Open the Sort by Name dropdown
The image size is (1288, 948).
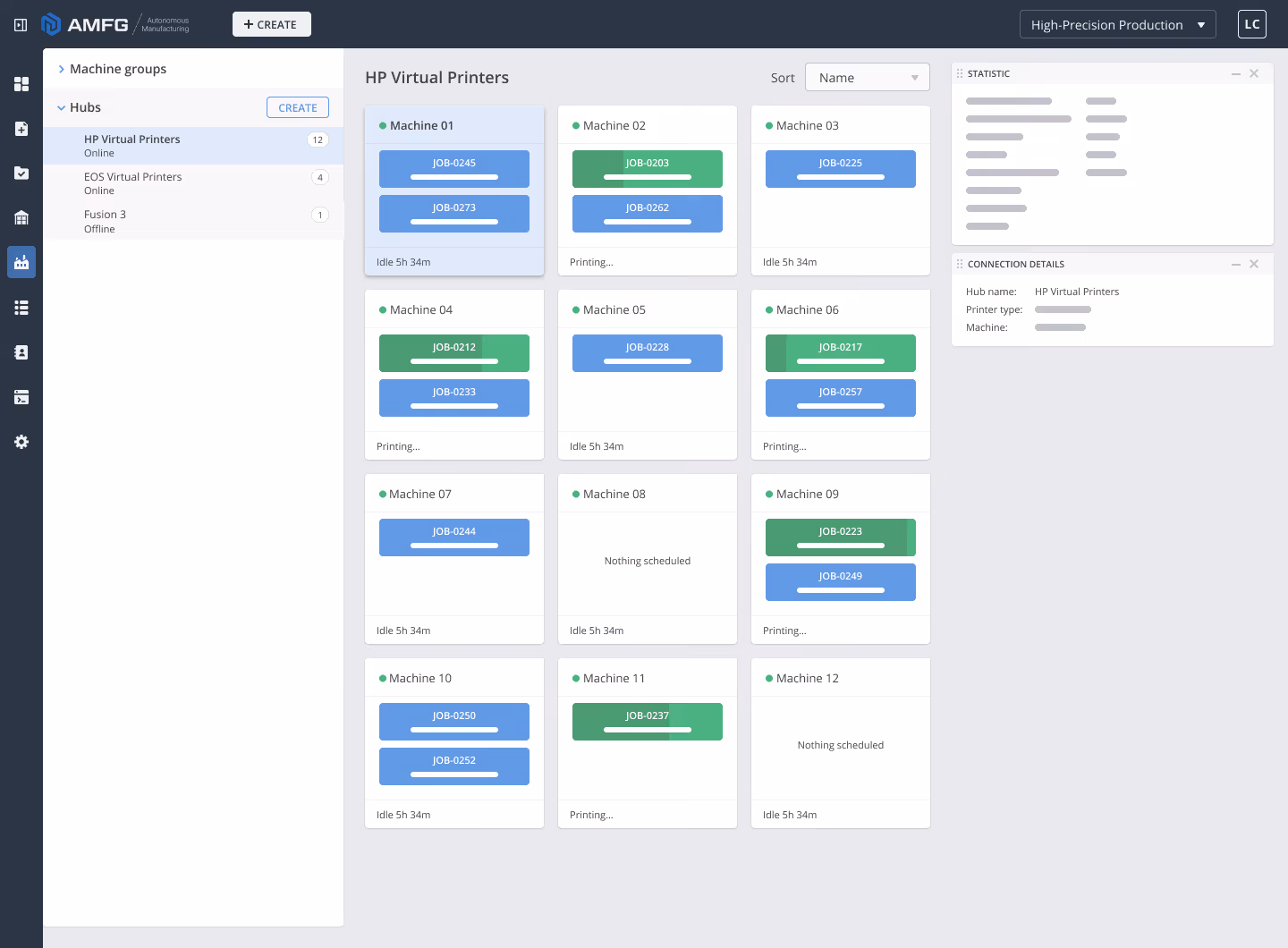(868, 78)
